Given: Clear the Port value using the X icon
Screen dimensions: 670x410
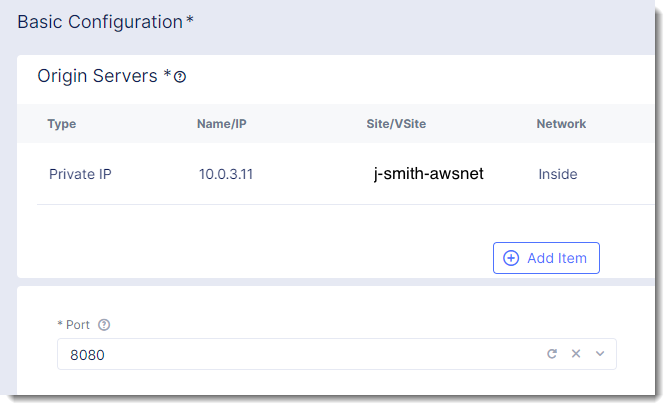Looking at the screenshot, I should coord(576,354).
